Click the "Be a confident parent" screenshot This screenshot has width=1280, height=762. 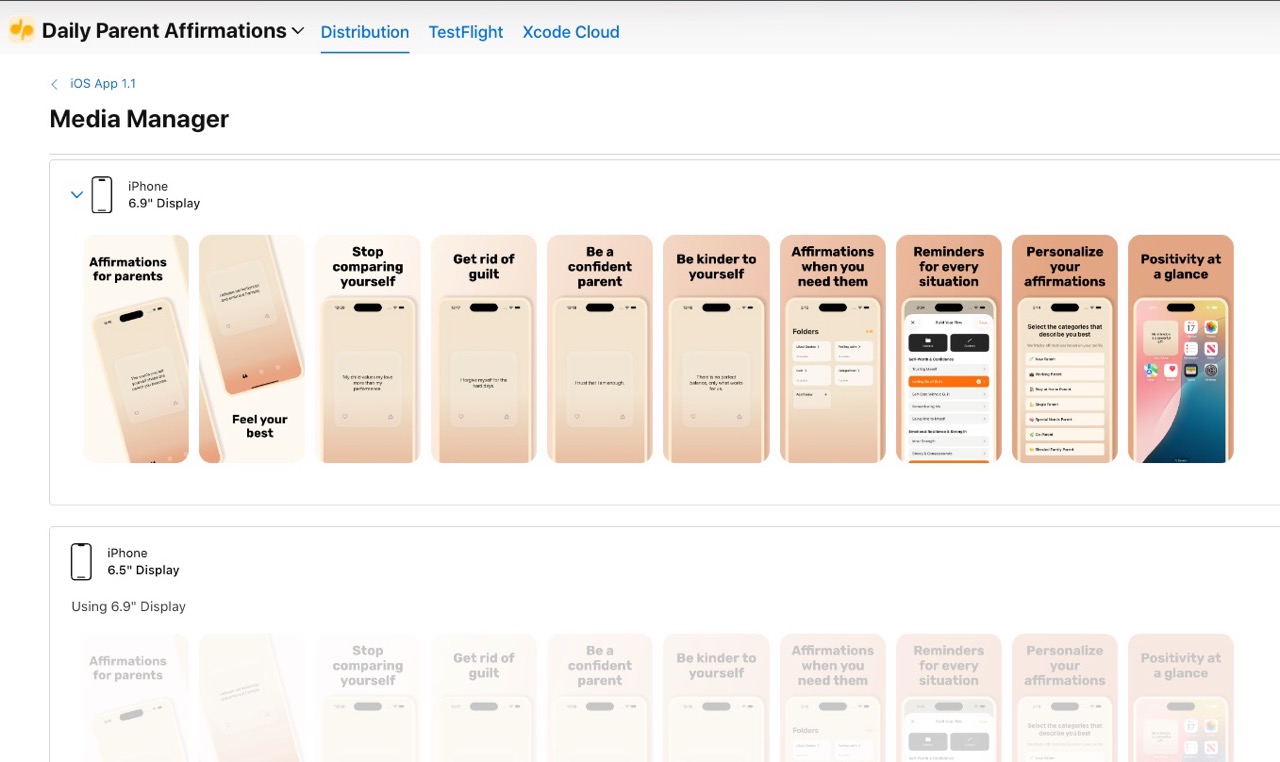(x=600, y=349)
